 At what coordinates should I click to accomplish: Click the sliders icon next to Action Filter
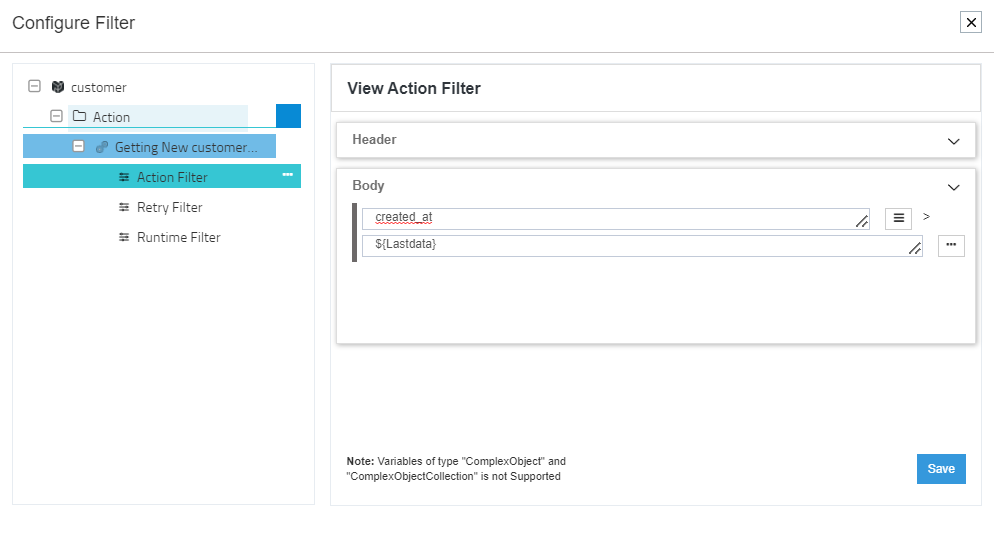pos(124,177)
